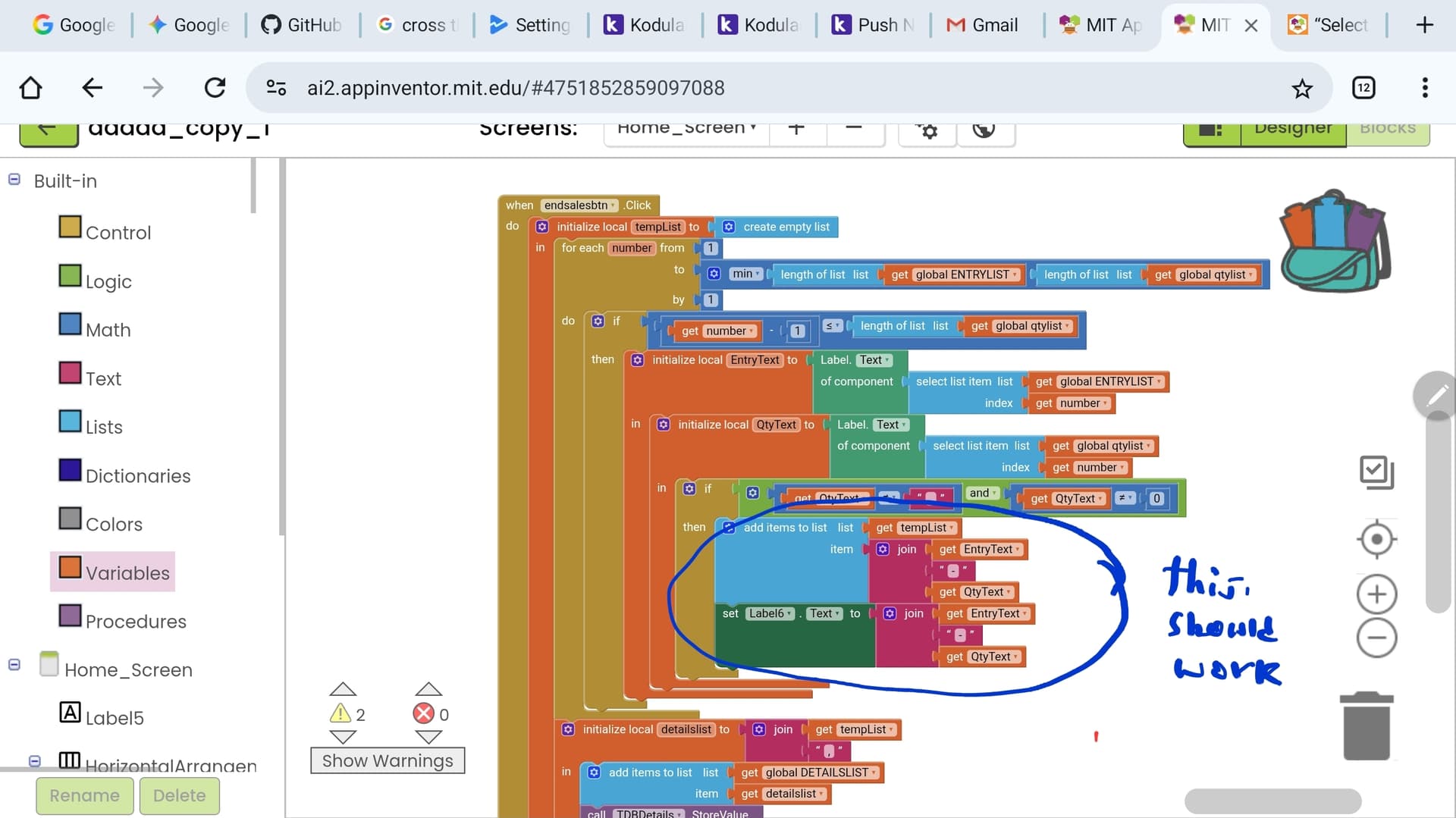Collapse the Built-in blocks section
The width and height of the screenshot is (1456, 818).
pos(14,180)
